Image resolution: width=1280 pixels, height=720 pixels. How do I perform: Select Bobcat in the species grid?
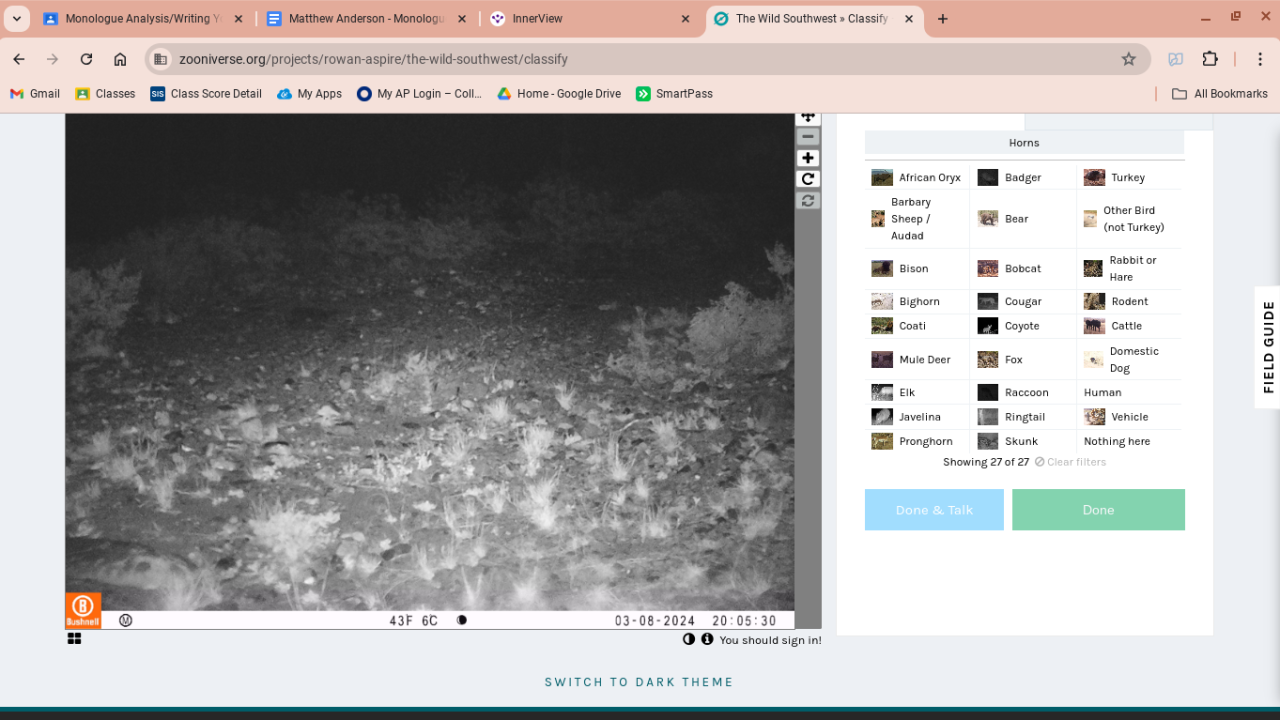pos(1023,269)
